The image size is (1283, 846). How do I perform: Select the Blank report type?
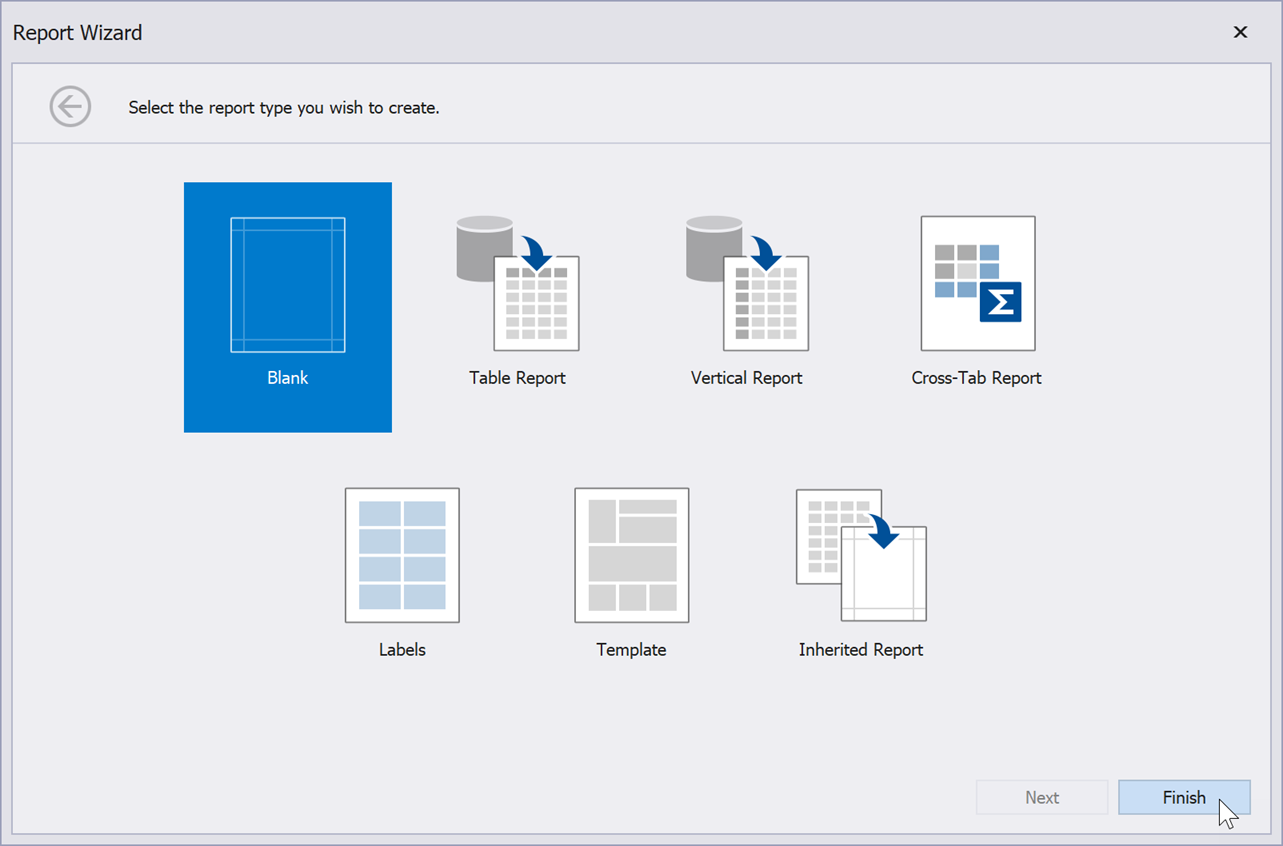pyautogui.click(x=287, y=307)
